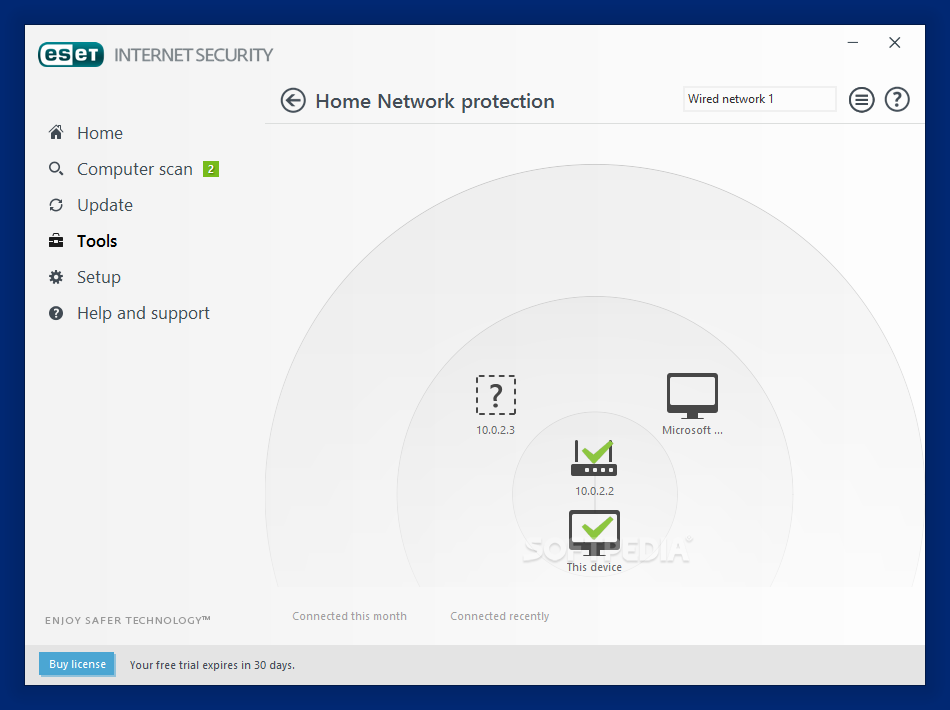Open Help and support section
The image size is (950, 710).
coord(143,313)
